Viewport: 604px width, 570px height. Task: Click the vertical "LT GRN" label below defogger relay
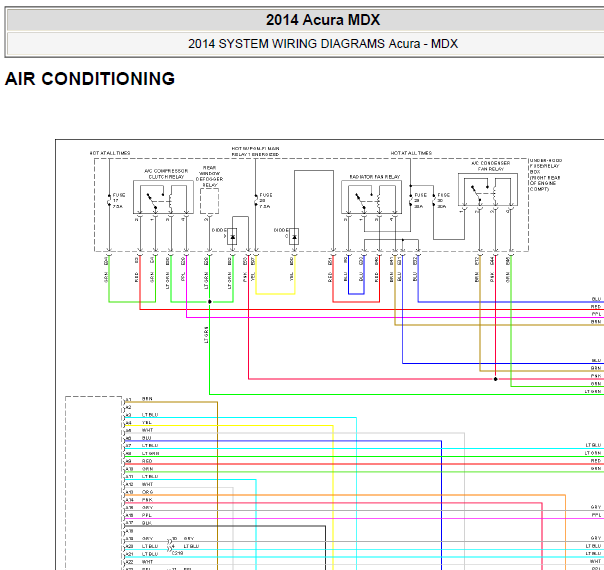[206, 280]
